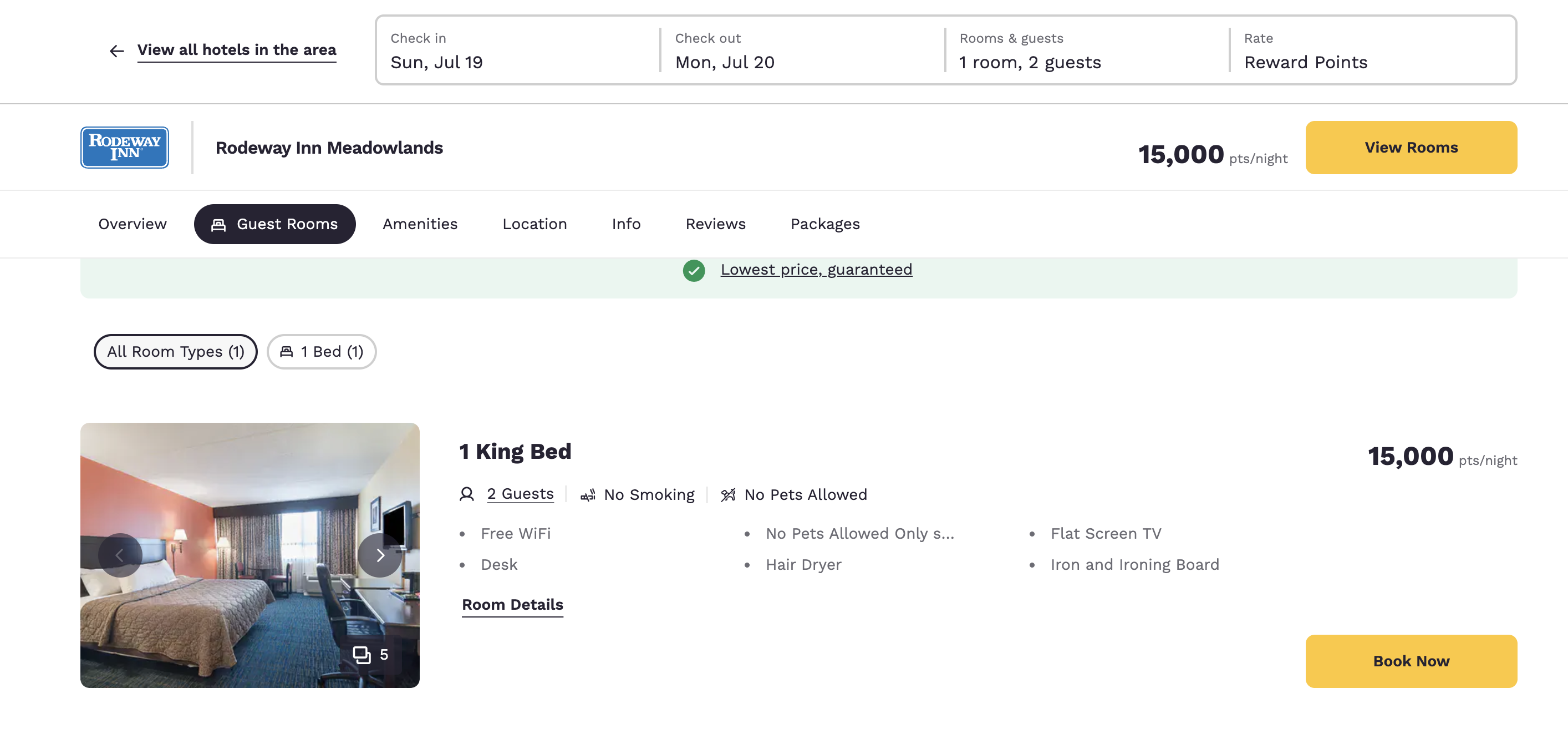Click the Rodeway Inn brand logo
The image size is (1568, 749).
[x=124, y=147]
